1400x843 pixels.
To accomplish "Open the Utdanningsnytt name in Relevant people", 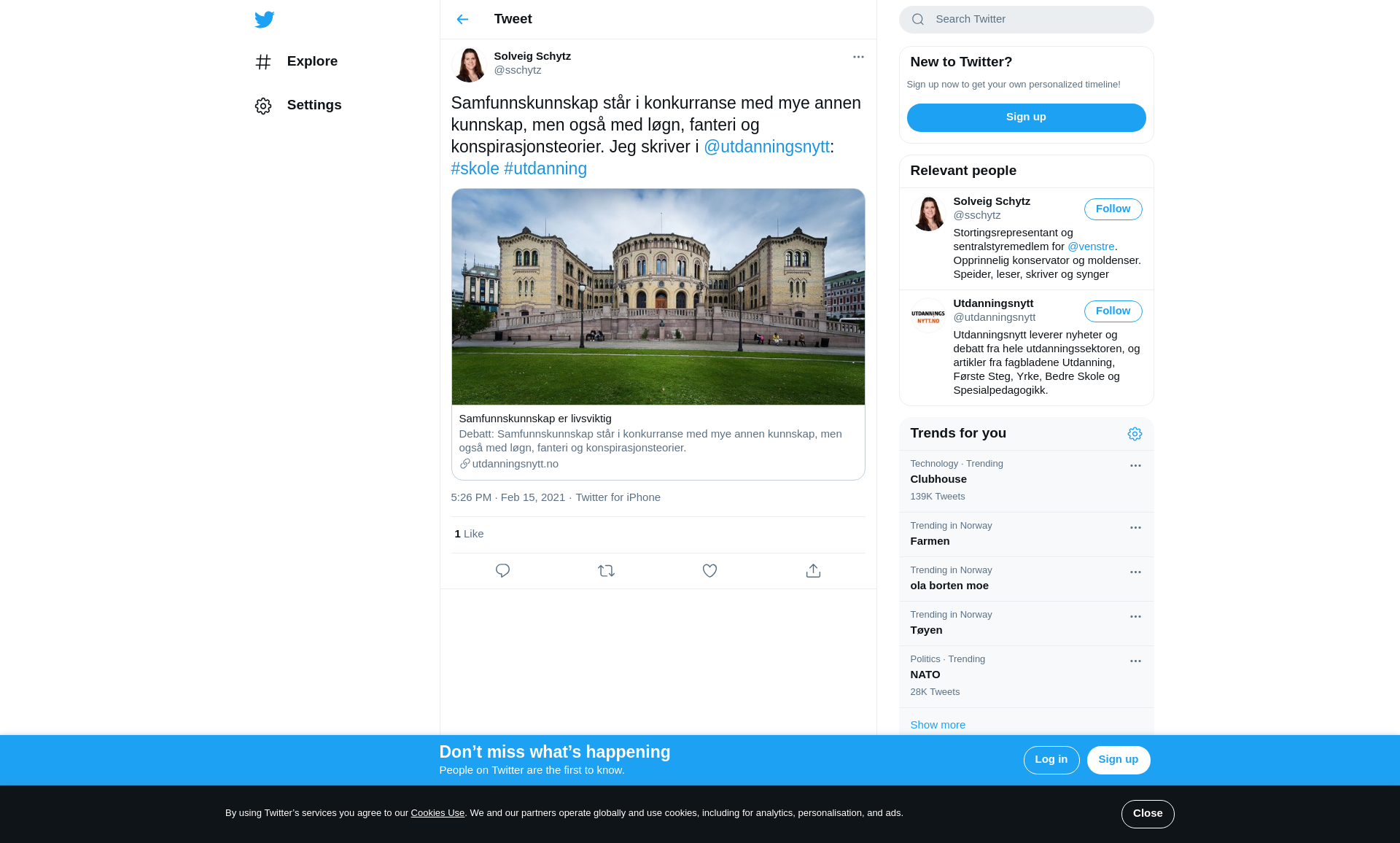I will tap(993, 303).
